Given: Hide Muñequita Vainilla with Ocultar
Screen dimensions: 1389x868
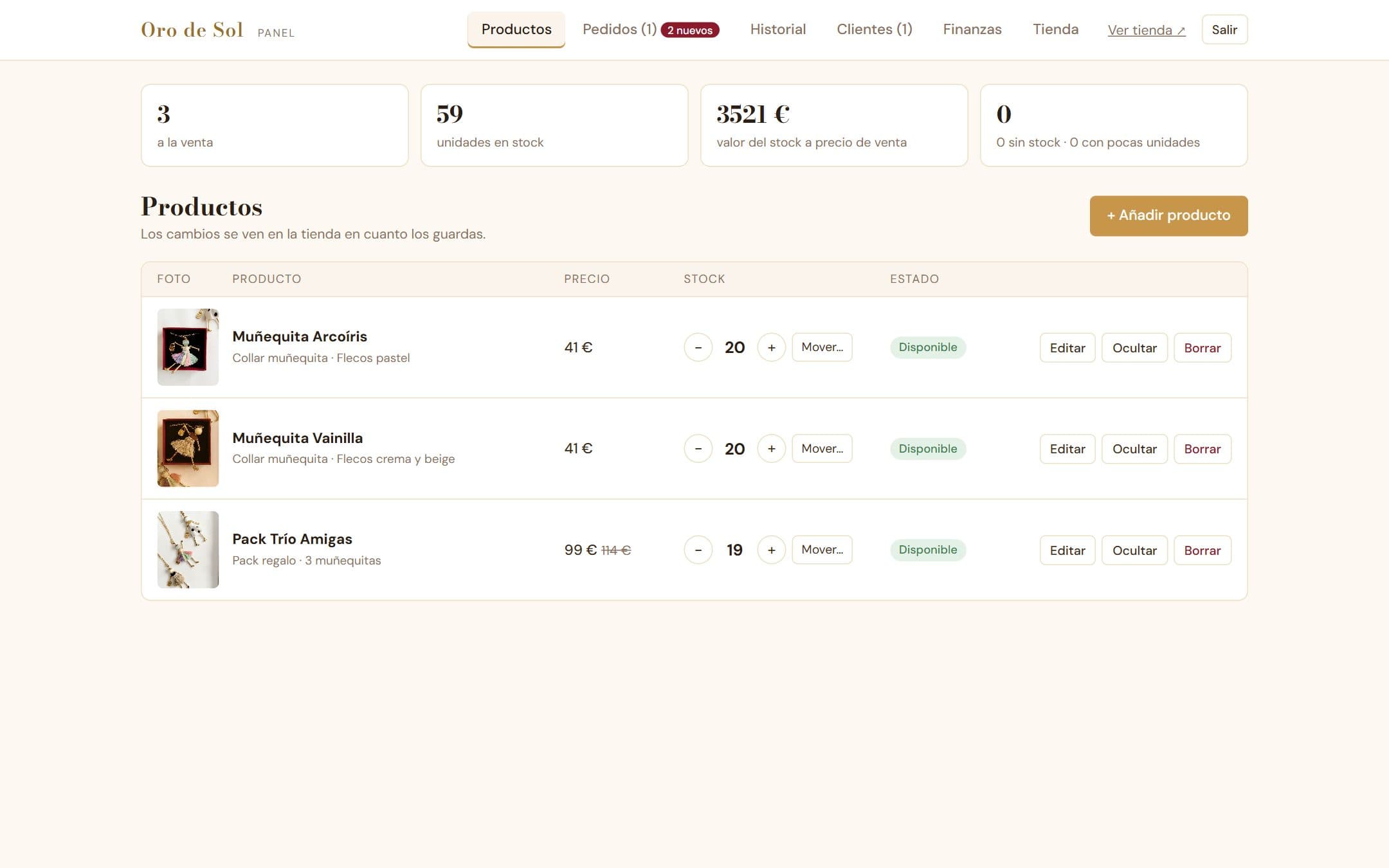Looking at the screenshot, I should [x=1134, y=449].
